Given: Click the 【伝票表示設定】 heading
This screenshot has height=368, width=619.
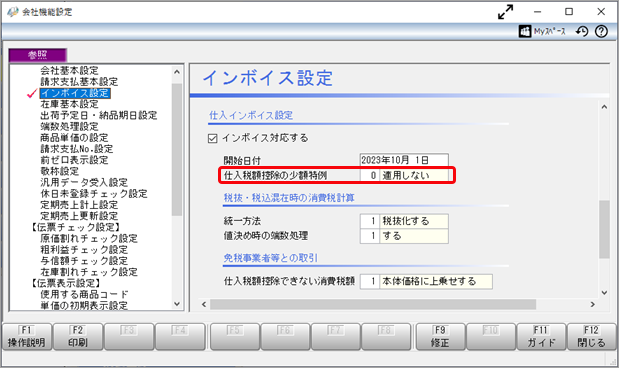Looking at the screenshot, I should click(66, 283).
